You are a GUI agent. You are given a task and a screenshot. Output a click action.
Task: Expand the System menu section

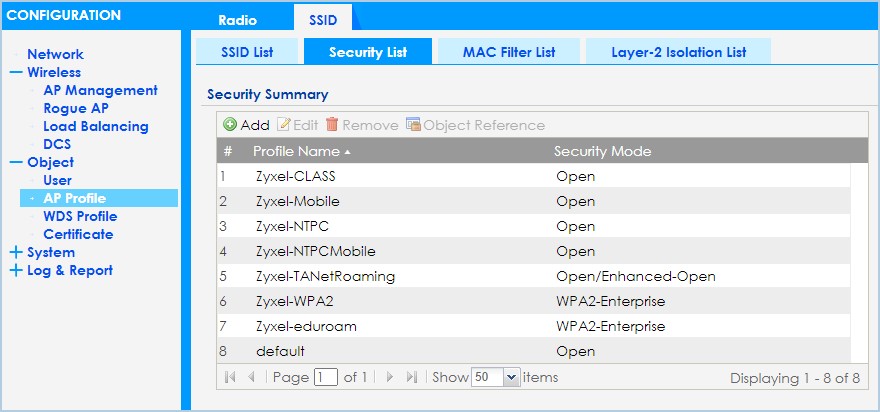pos(16,253)
